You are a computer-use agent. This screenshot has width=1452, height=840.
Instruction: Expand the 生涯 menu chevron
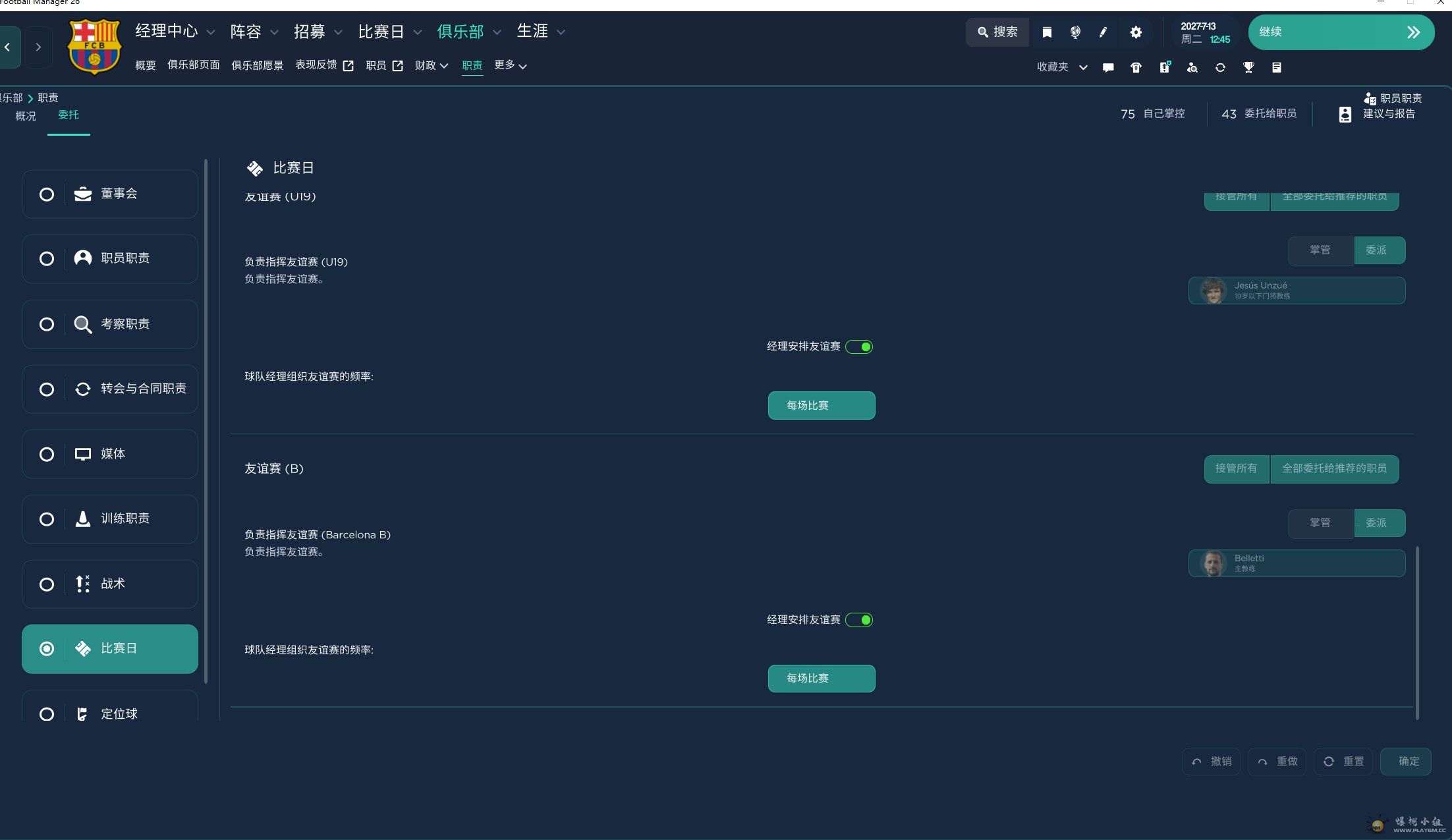click(561, 32)
